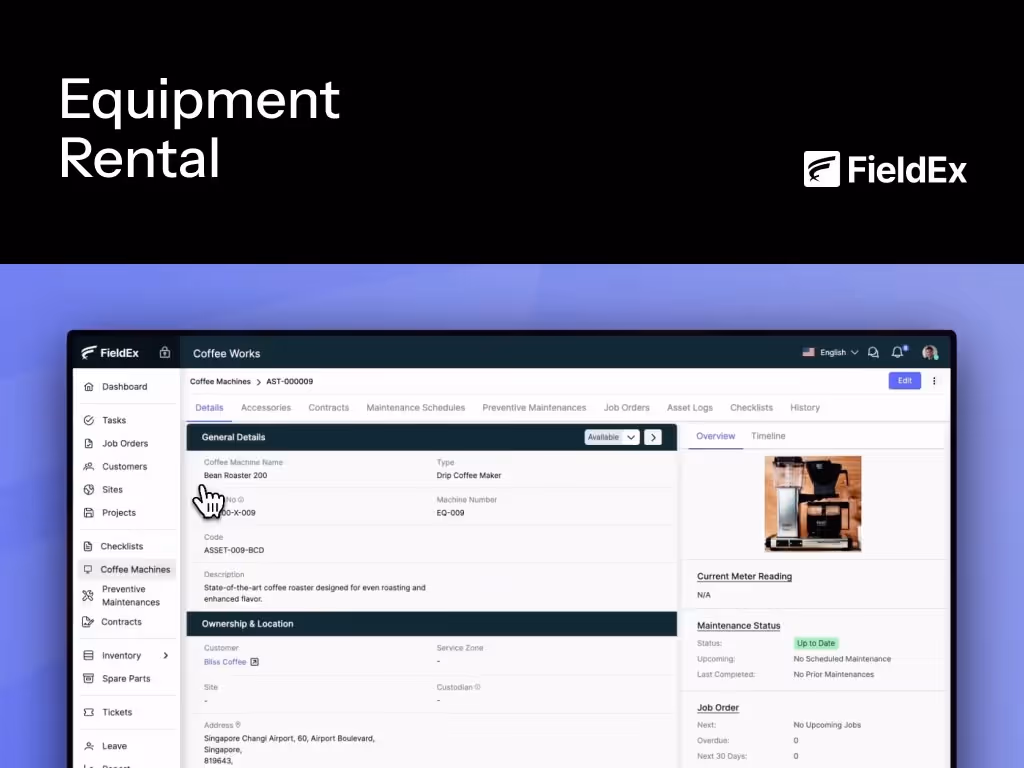The width and height of the screenshot is (1024, 768).
Task: Click the arrow button next to Available
Action: pyautogui.click(x=653, y=437)
